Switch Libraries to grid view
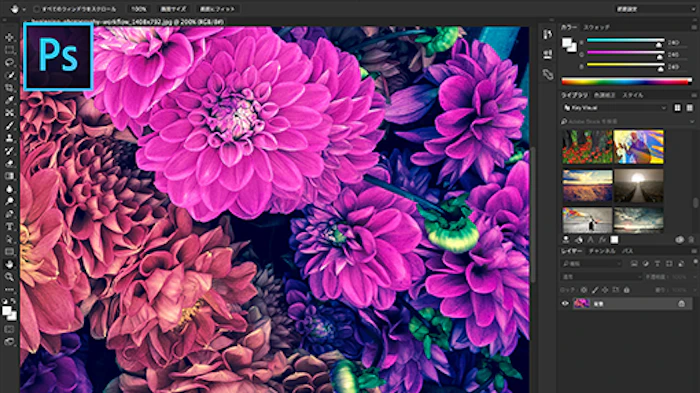Image resolution: width=700 pixels, height=393 pixels. [678, 108]
